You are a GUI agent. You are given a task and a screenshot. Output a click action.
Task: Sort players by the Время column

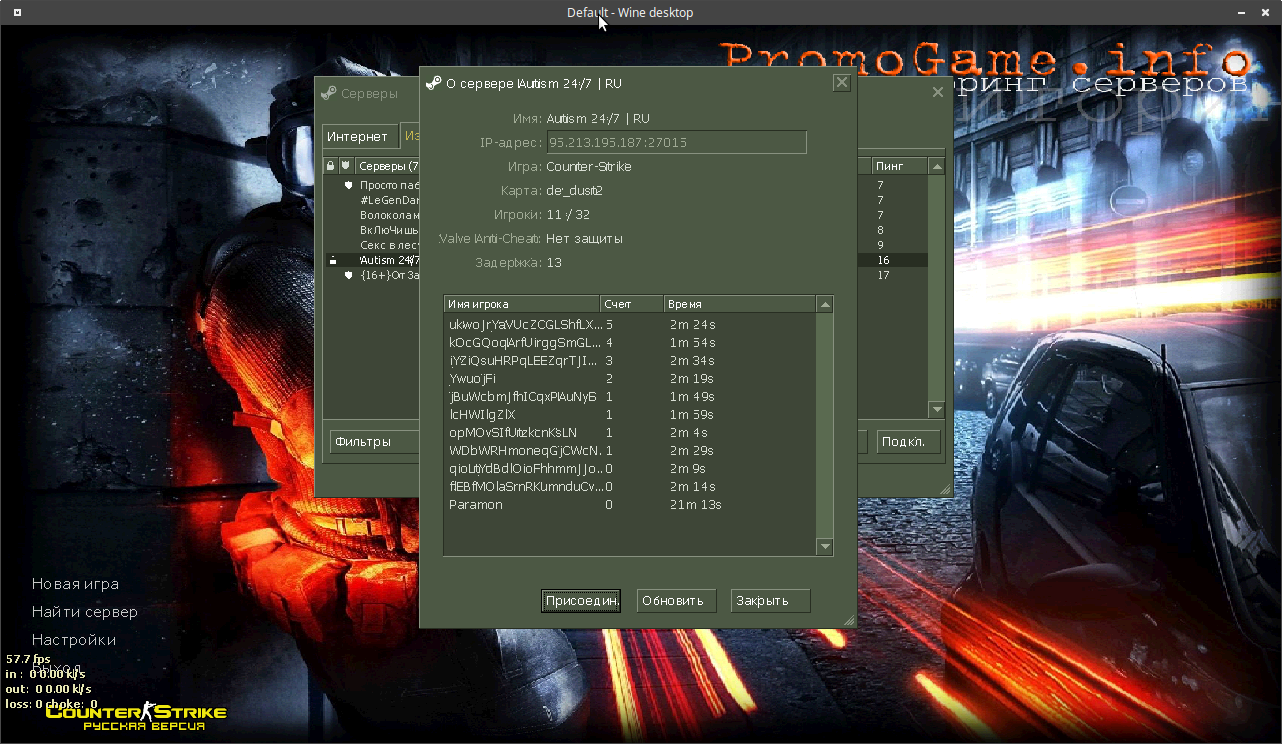pyautogui.click(x=740, y=304)
